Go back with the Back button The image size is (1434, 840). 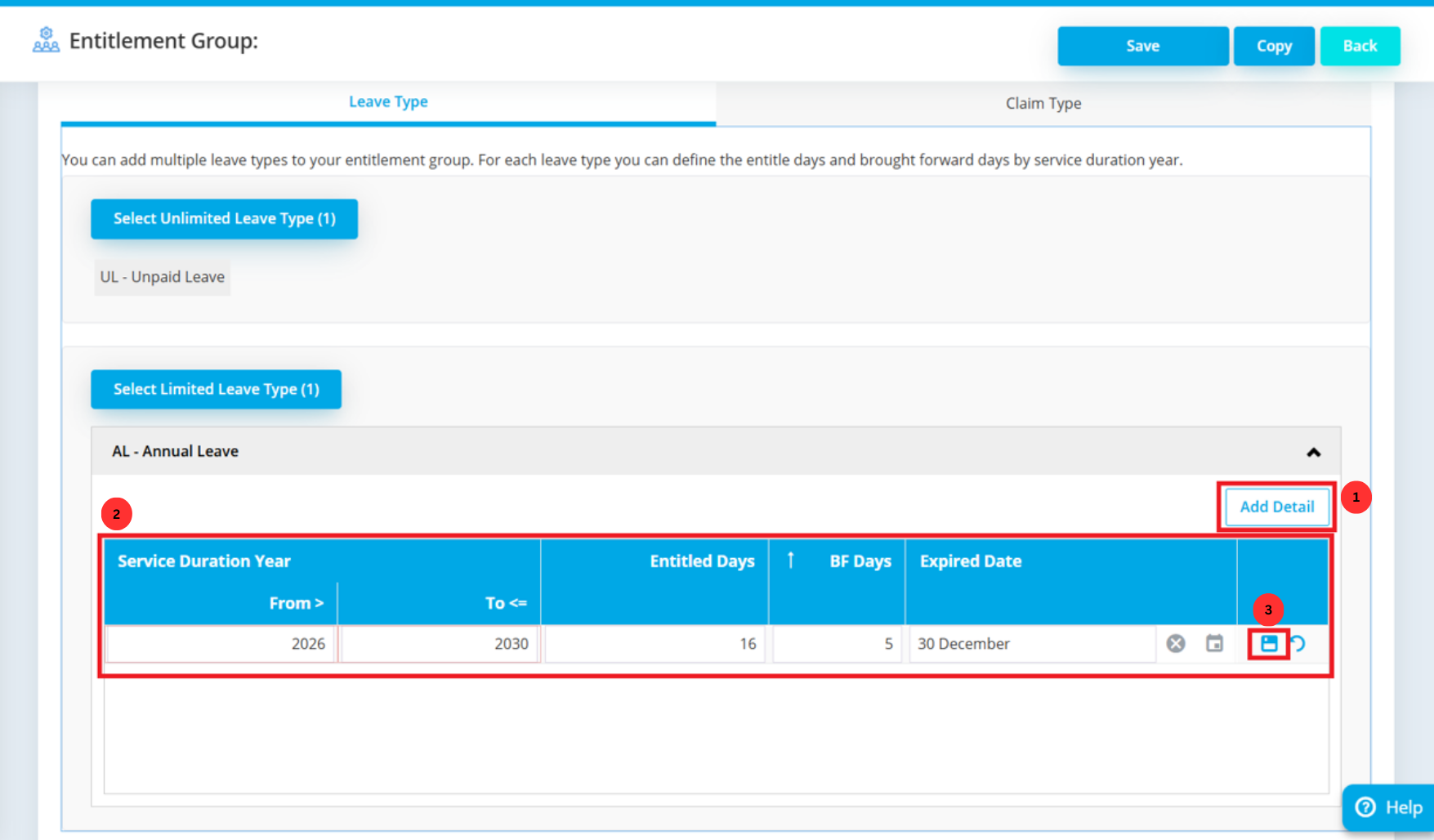(1360, 46)
